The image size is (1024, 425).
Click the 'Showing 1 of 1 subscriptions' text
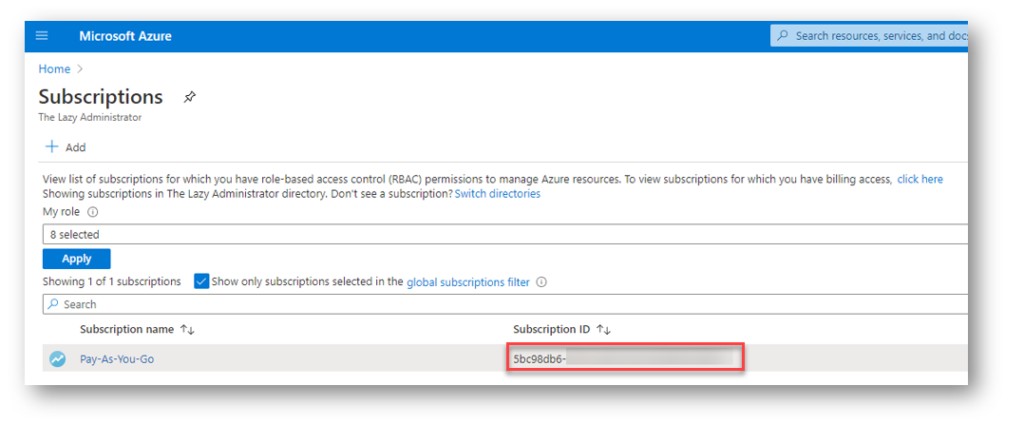tap(112, 281)
